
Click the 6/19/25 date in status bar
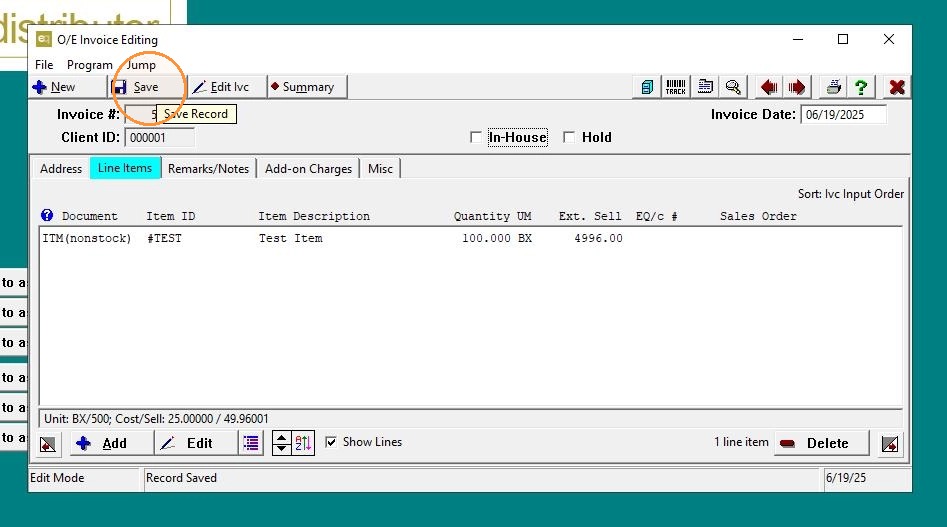point(846,477)
